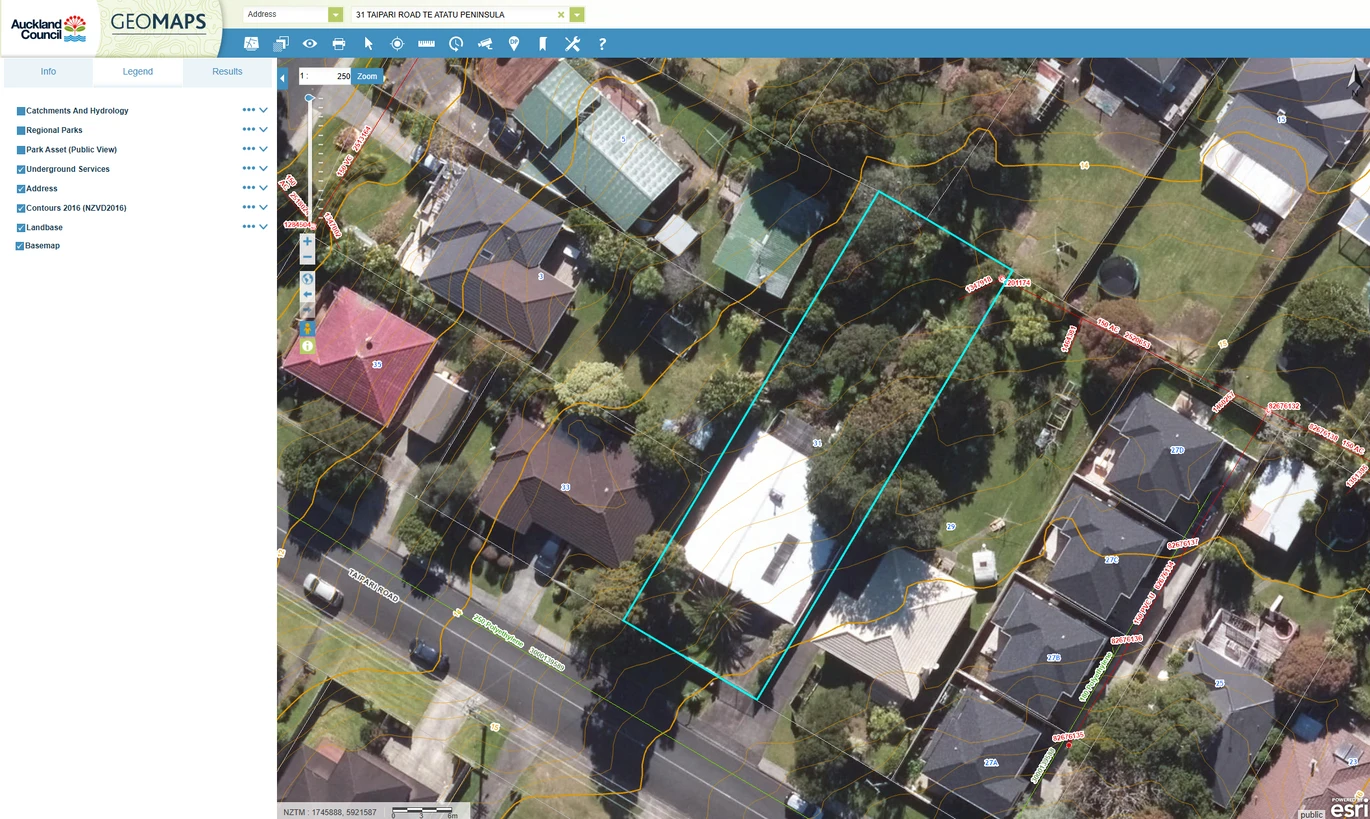Open the address results dropdown arrow

coord(577,15)
